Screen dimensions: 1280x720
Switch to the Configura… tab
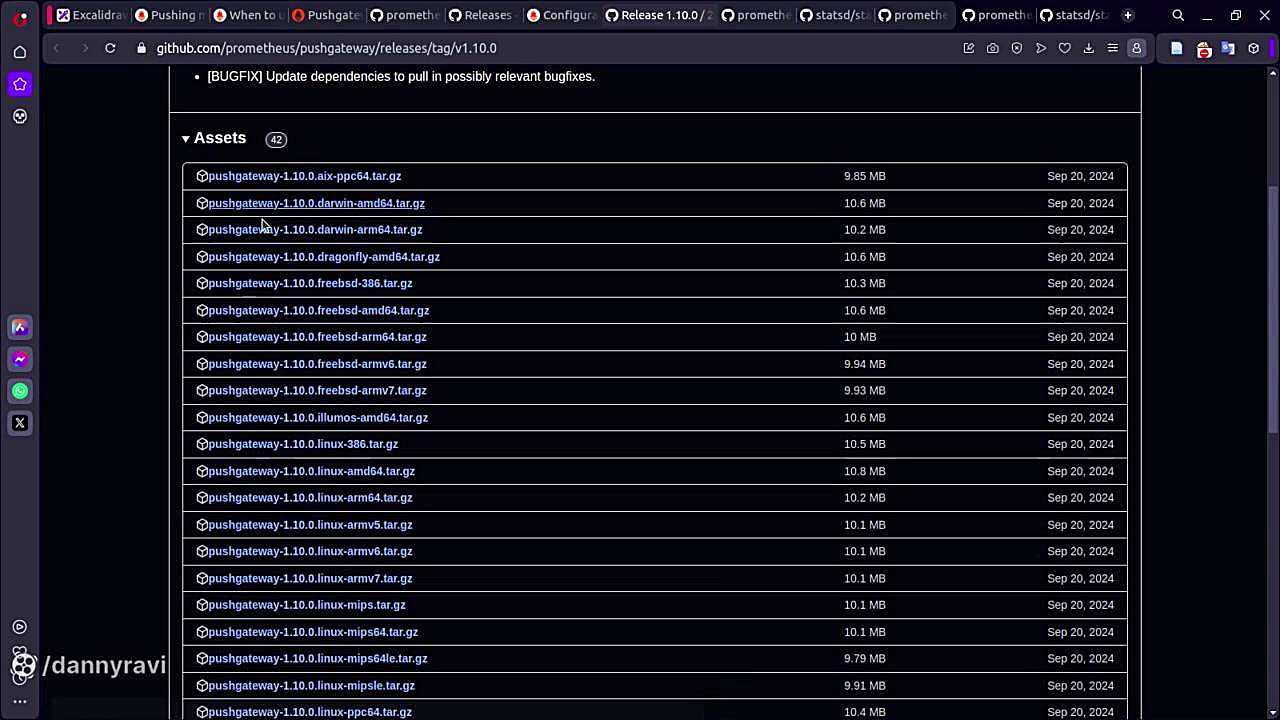pyautogui.click(x=560, y=15)
